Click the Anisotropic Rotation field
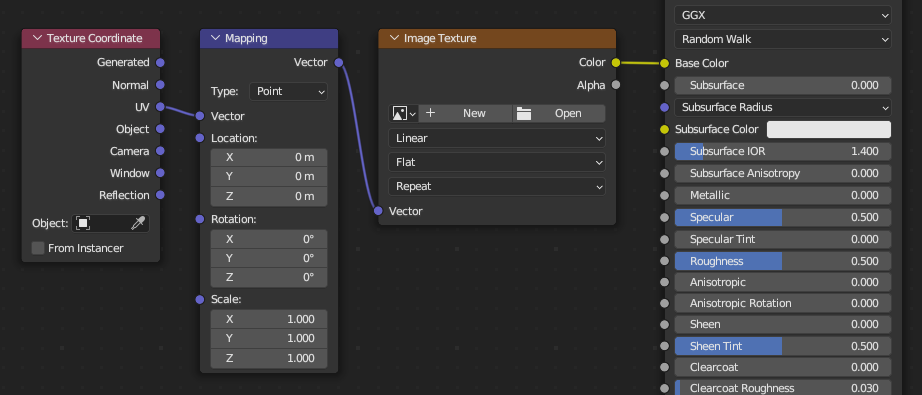Viewport: 922px width, 395px height. click(783, 303)
